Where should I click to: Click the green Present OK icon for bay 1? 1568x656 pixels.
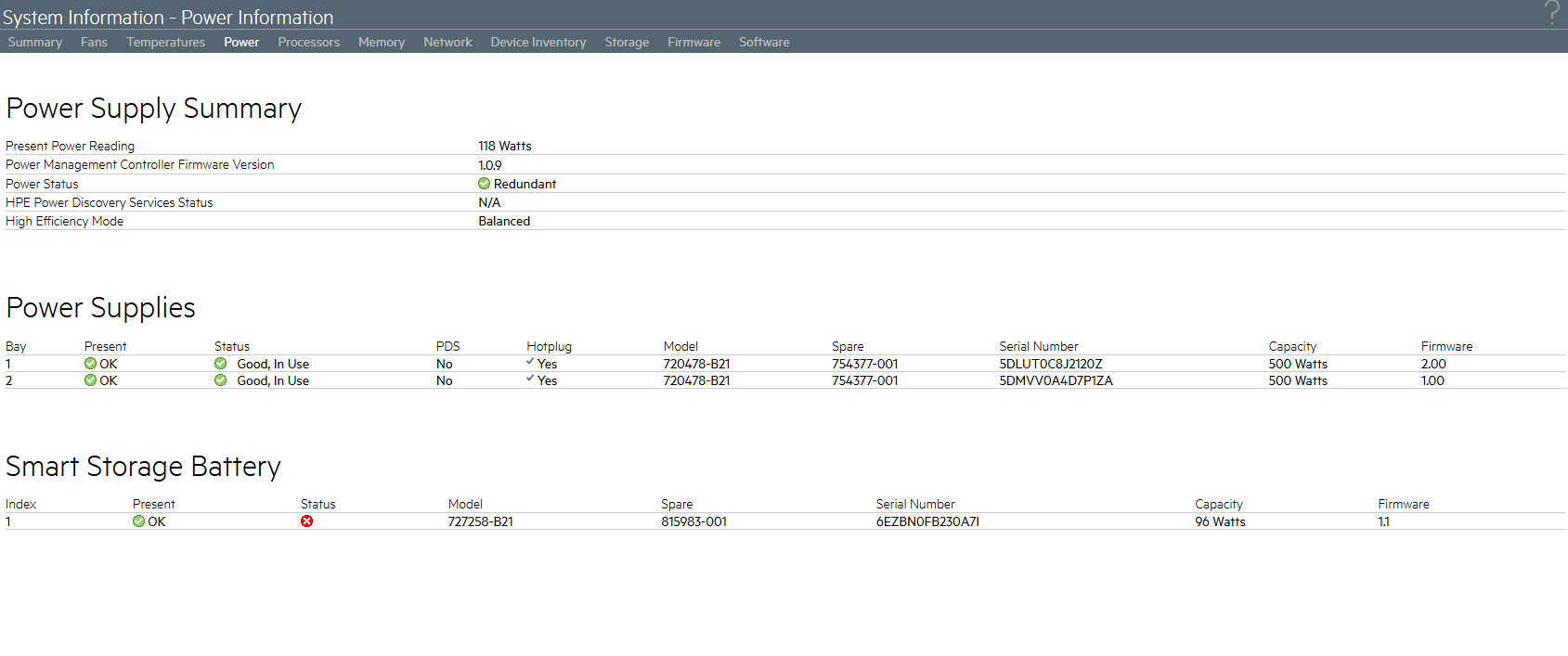pyautogui.click(x=90, y=364)
